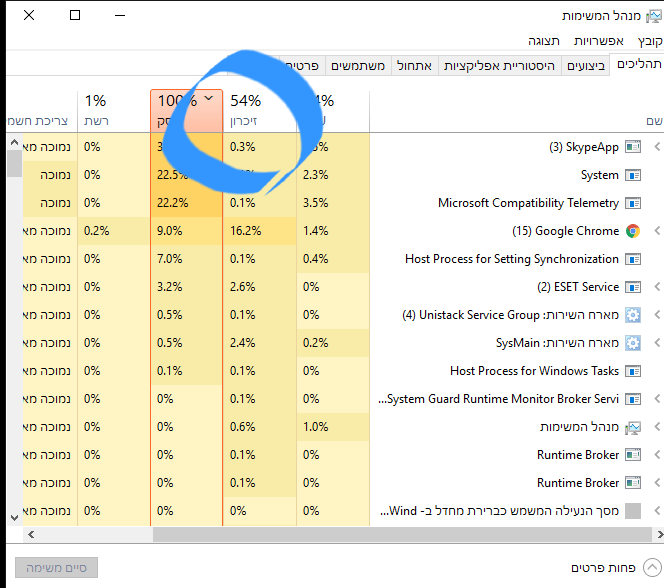Open the תצוגה menu
The width and height of the screenshot is (664, 588).
(544, 41)
